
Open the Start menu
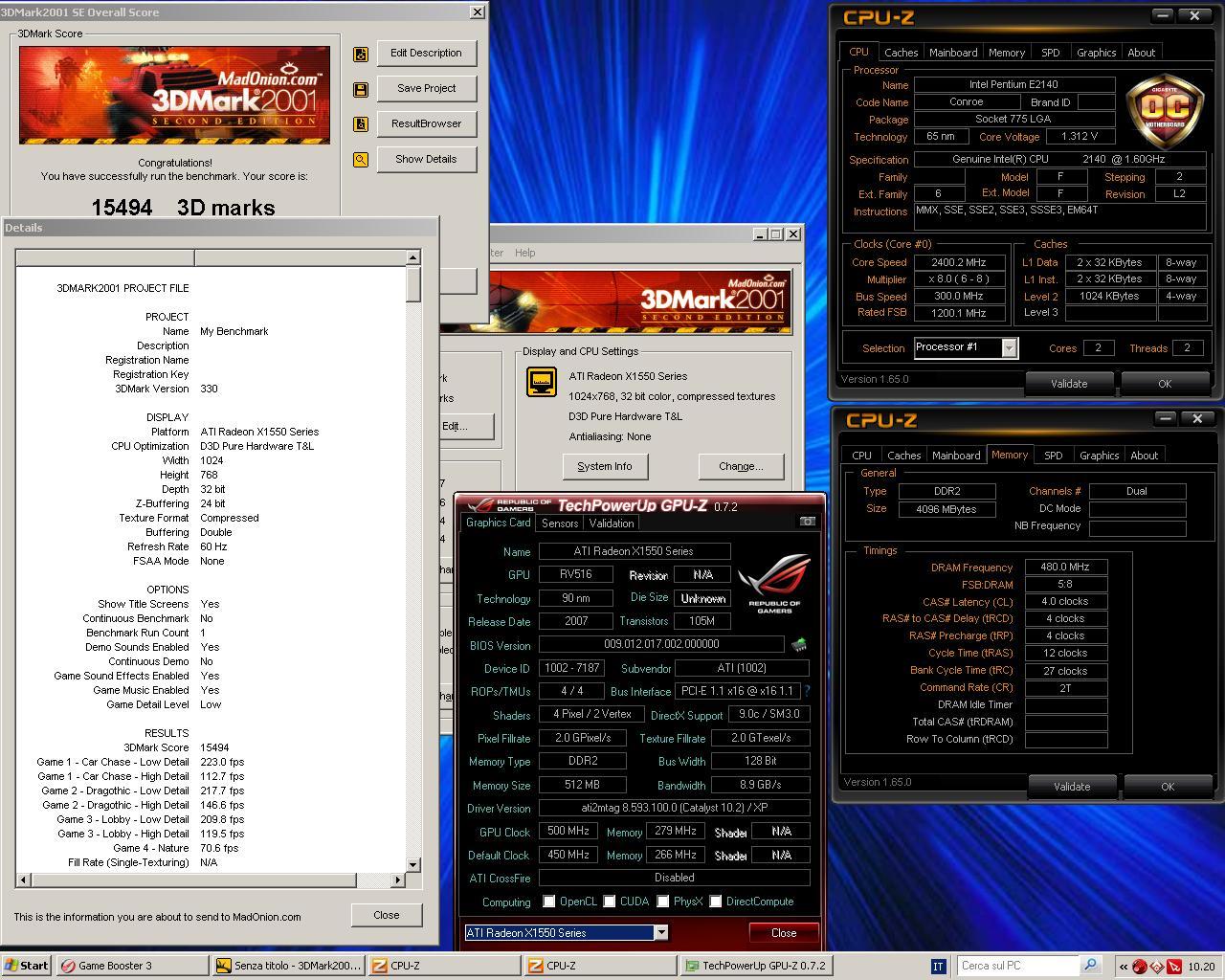click(27, 966)
